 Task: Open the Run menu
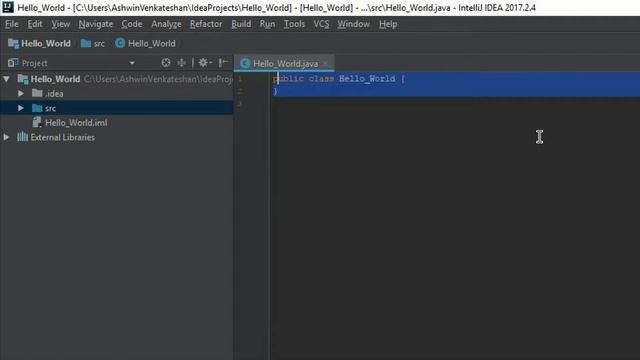(267, 24)
